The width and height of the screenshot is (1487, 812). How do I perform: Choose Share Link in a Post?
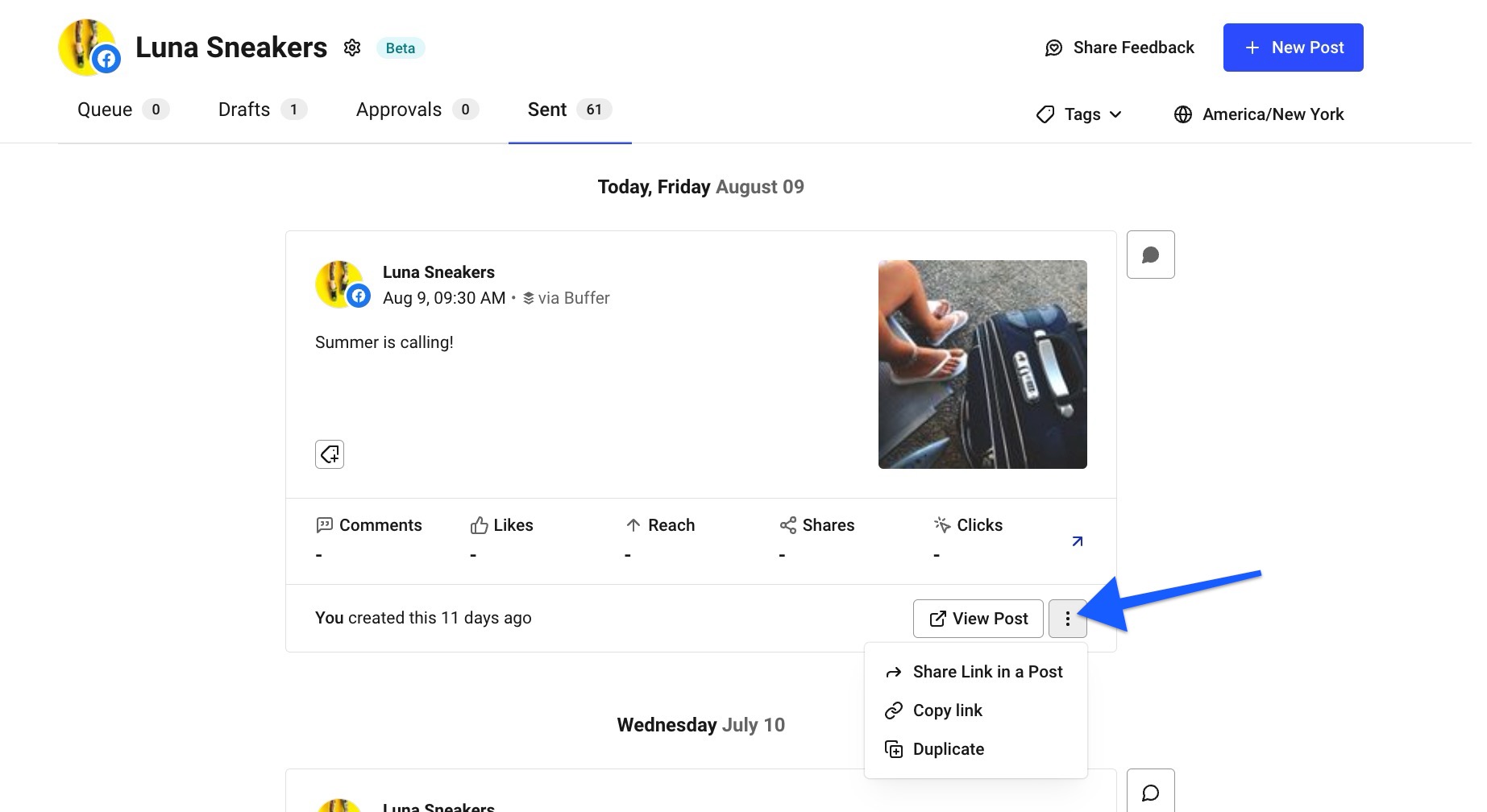point(975,672)
